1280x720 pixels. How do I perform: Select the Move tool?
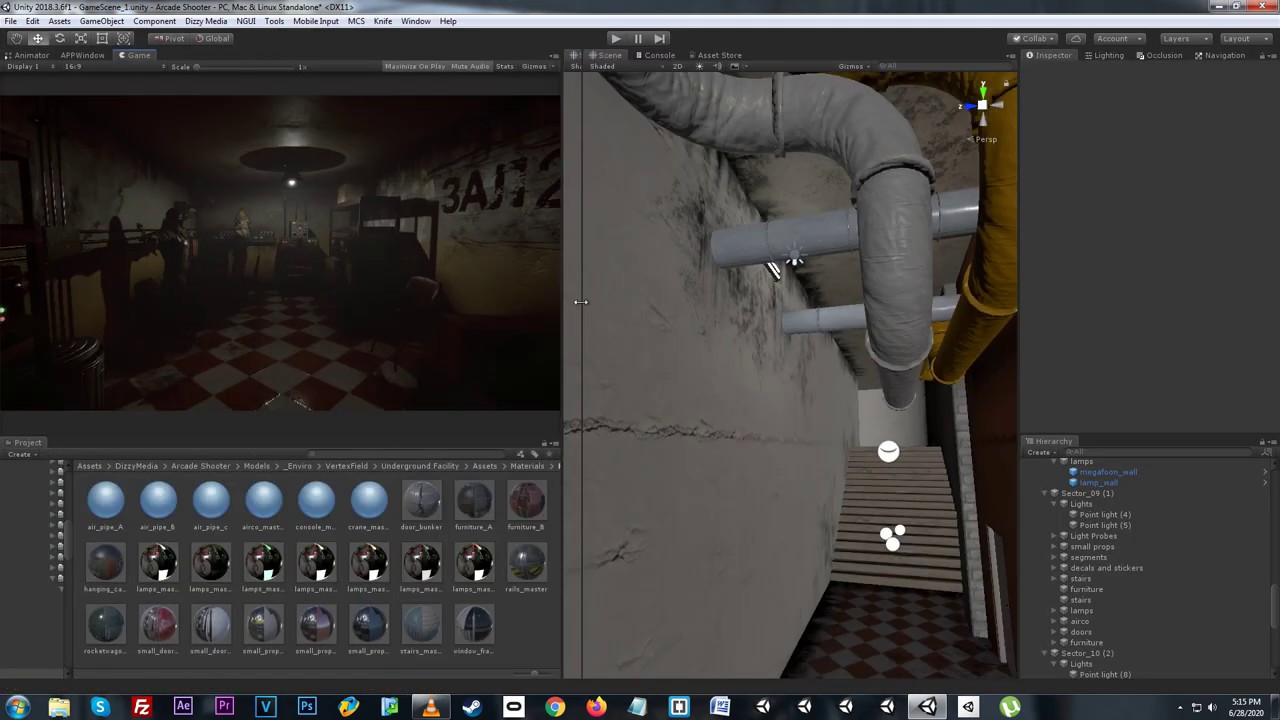click(x=38, y=38)
